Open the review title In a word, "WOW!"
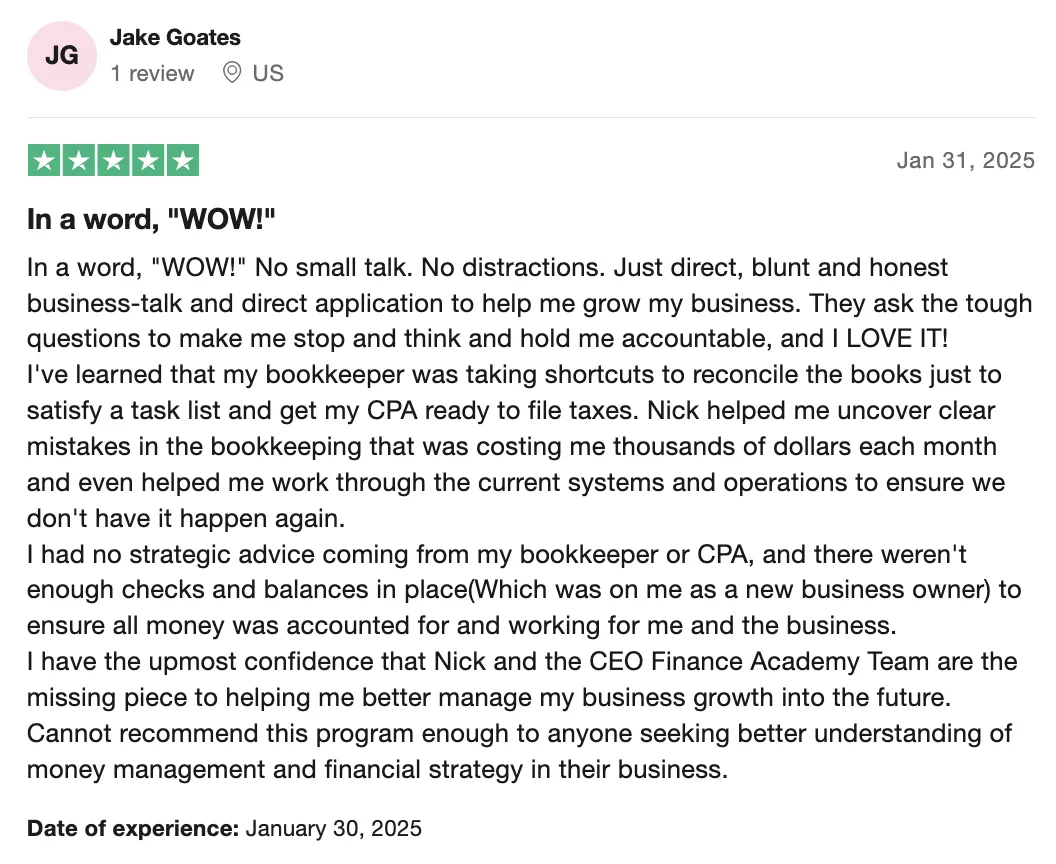Screen dimensions: 1056x864 point(152,220)
